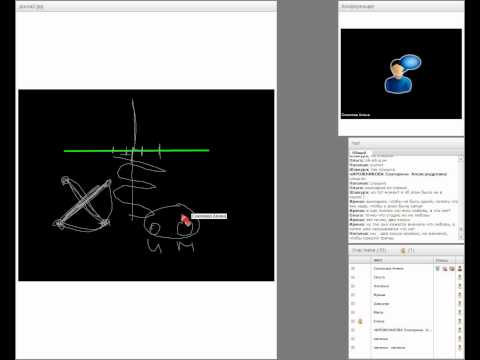Click the leftmost status icon in presenter's row
This screenshot has width=480, height=360.
tap(438, 268)
